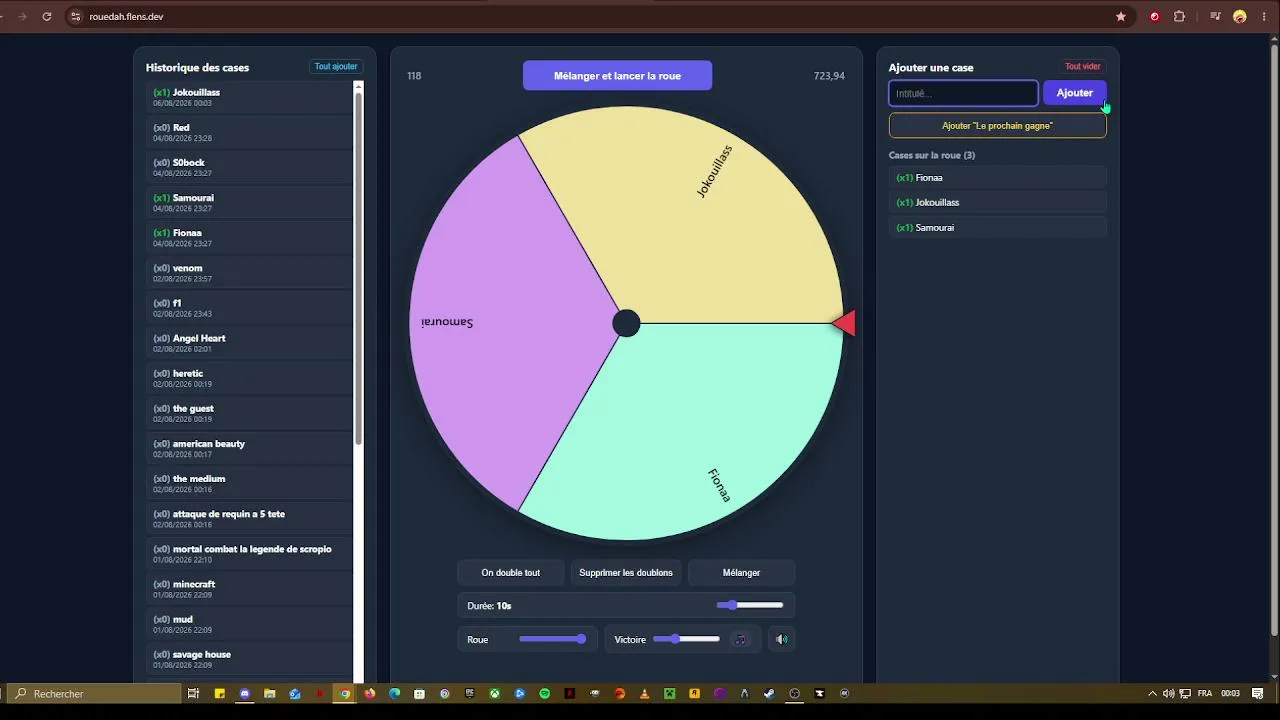Image resolution: width=1280 pixels, height=720 pixels.
Task: Click the "On double tout" button
Action: 511,573
